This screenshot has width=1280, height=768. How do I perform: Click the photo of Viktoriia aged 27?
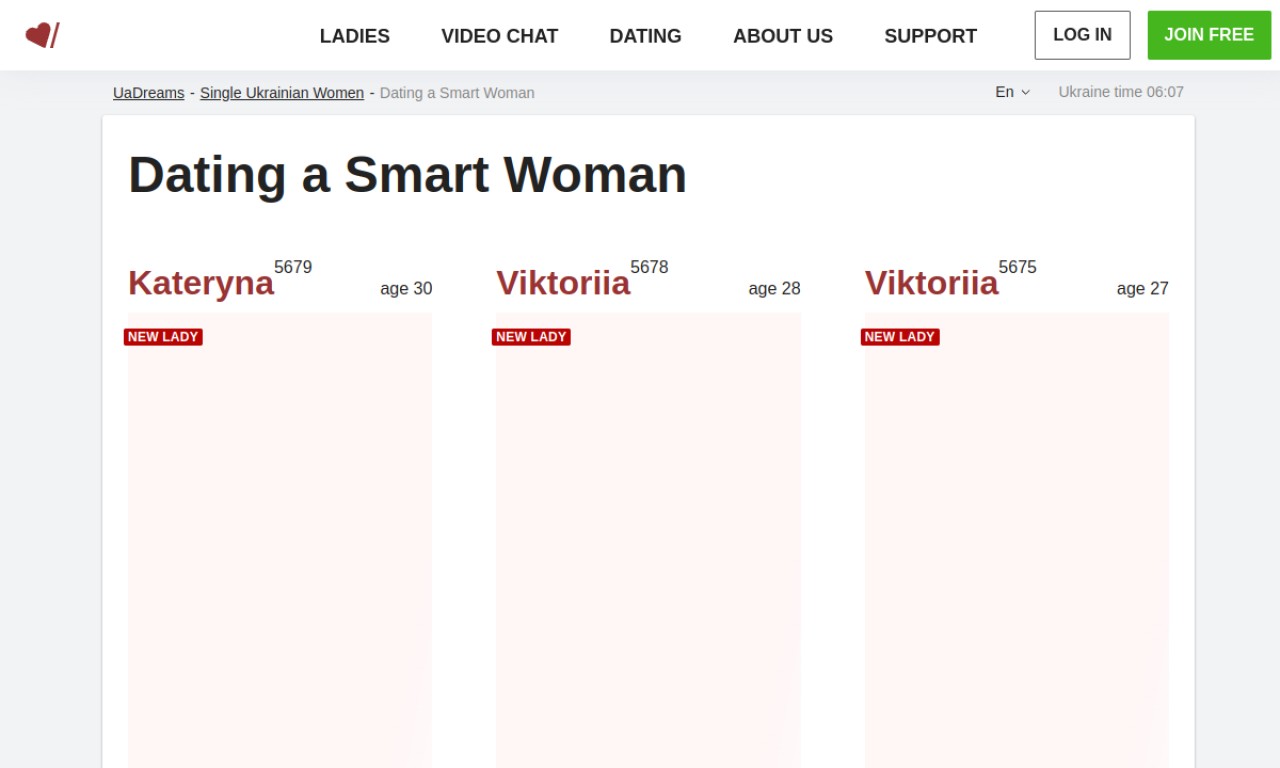[1017, 540]
